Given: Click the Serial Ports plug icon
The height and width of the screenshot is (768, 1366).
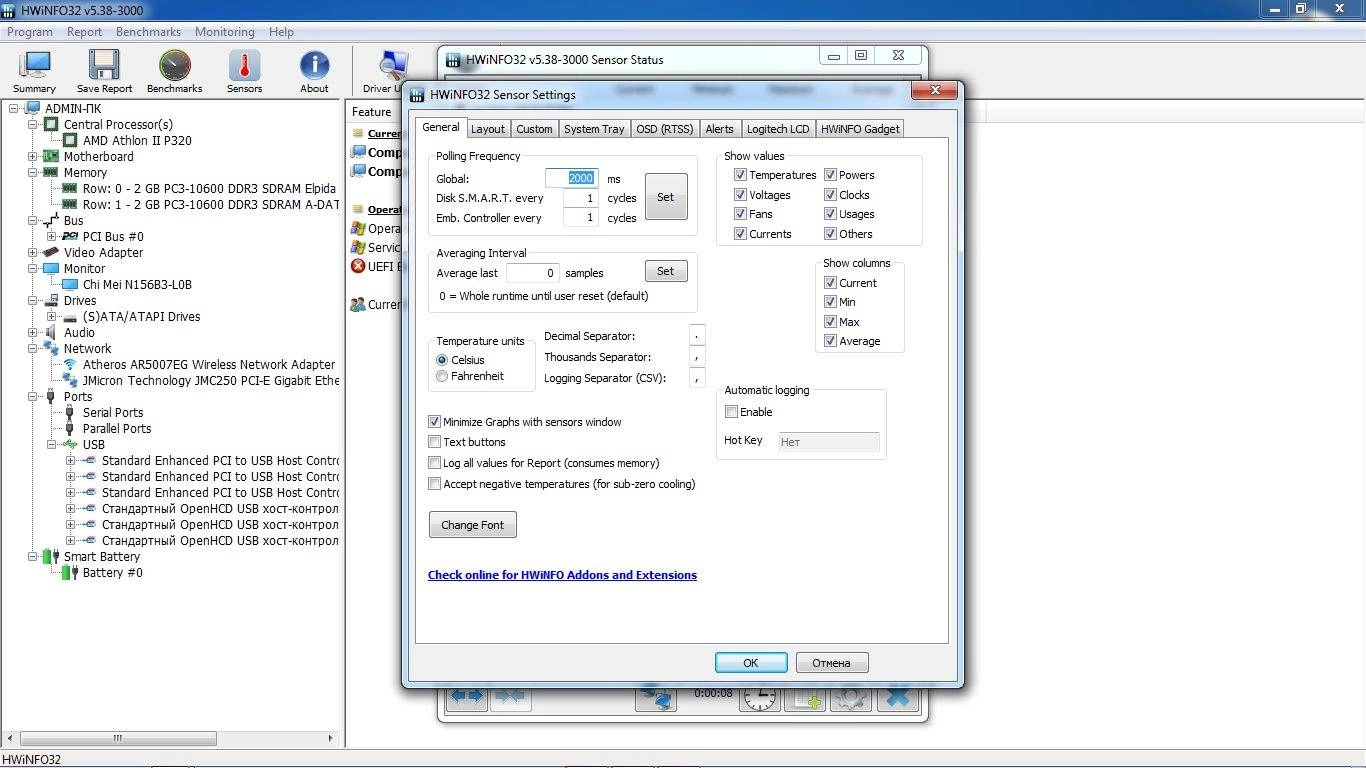Looking at the screenshot, I should click(70, 412).
